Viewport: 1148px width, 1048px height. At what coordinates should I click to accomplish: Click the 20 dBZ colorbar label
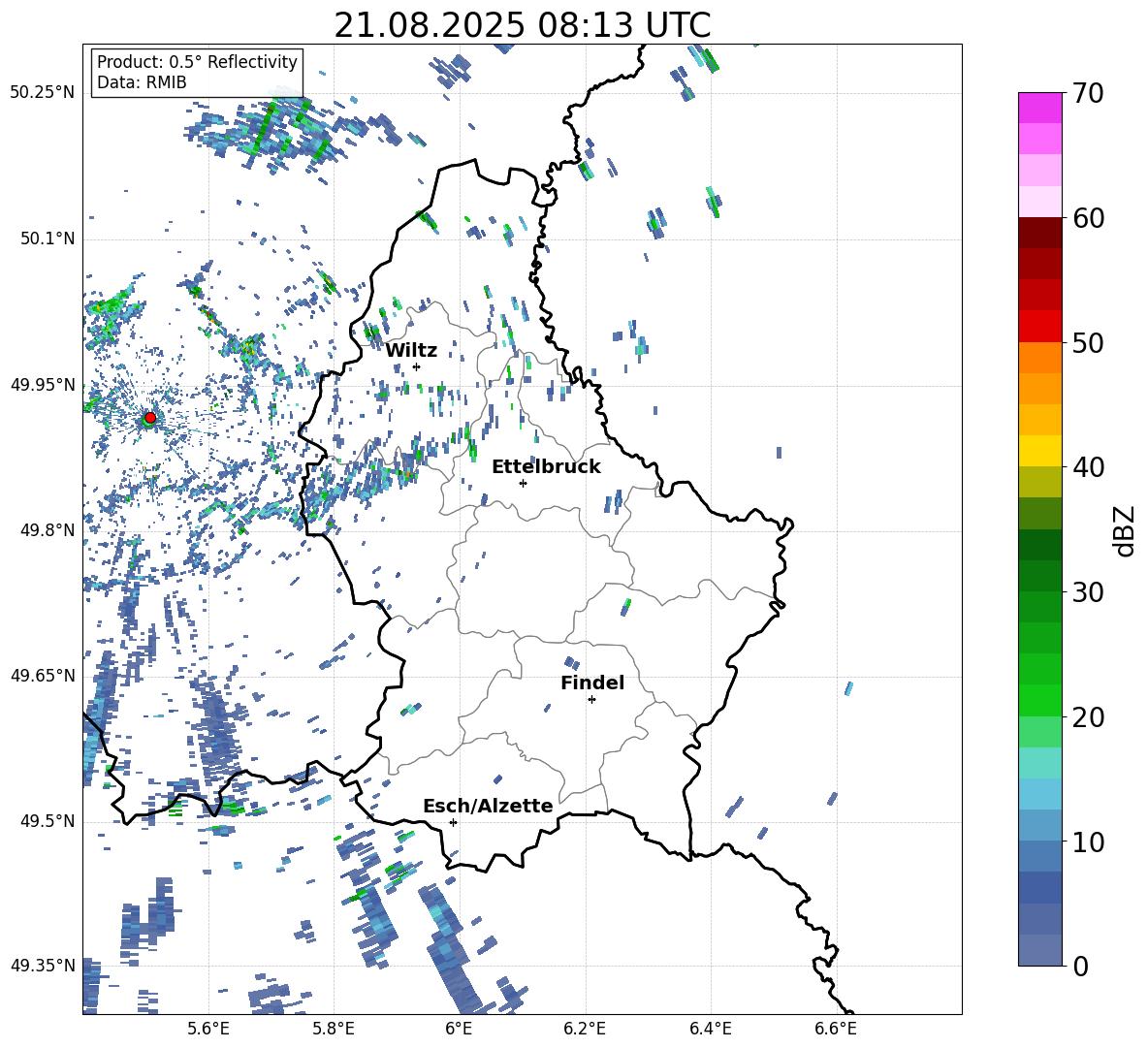1089,717
